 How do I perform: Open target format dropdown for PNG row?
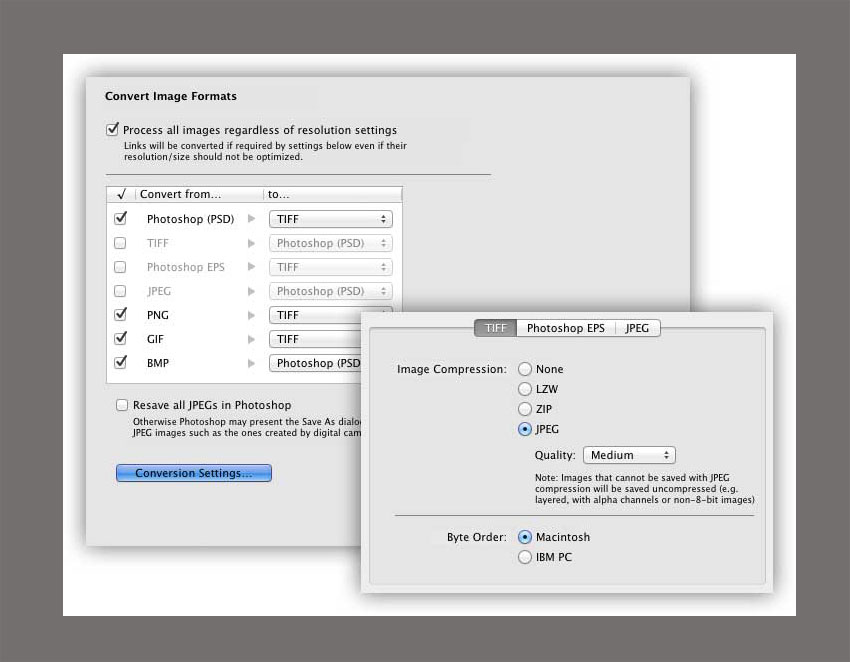(315, 315)
